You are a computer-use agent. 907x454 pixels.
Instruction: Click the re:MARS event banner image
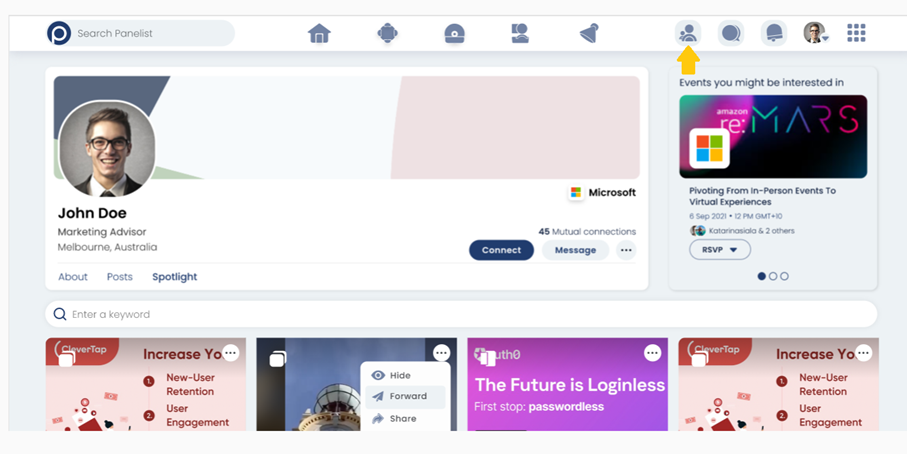click(x=773, y=136)
